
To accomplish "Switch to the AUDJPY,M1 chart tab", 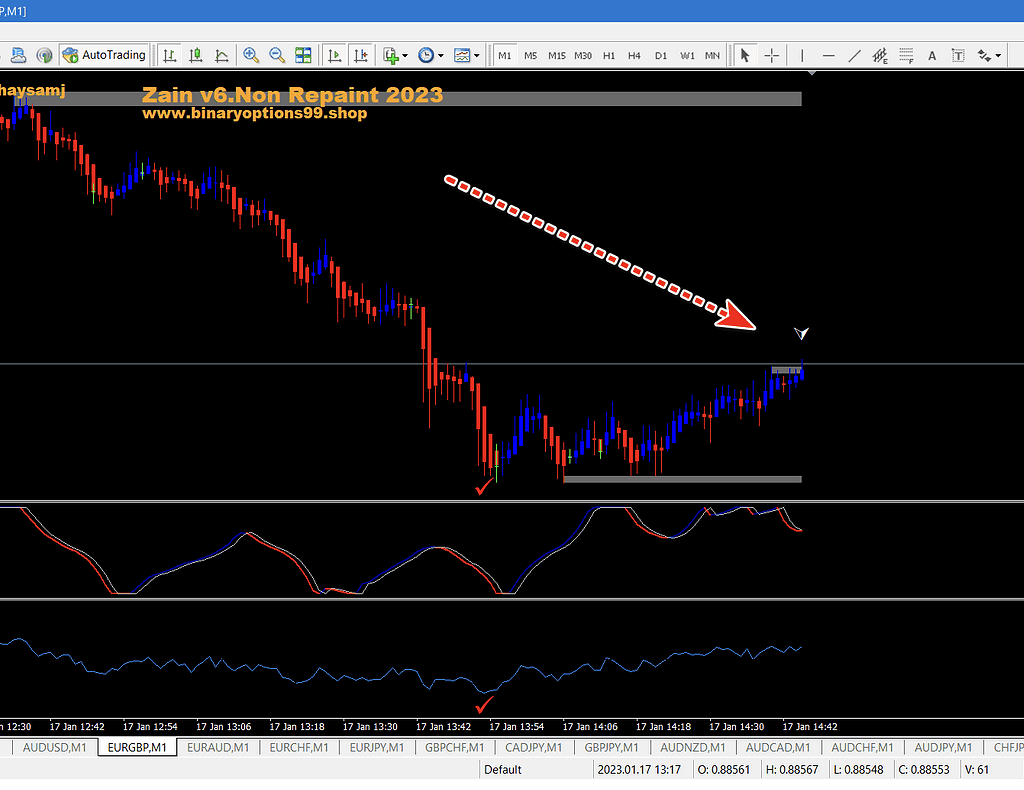I will 943,748.
